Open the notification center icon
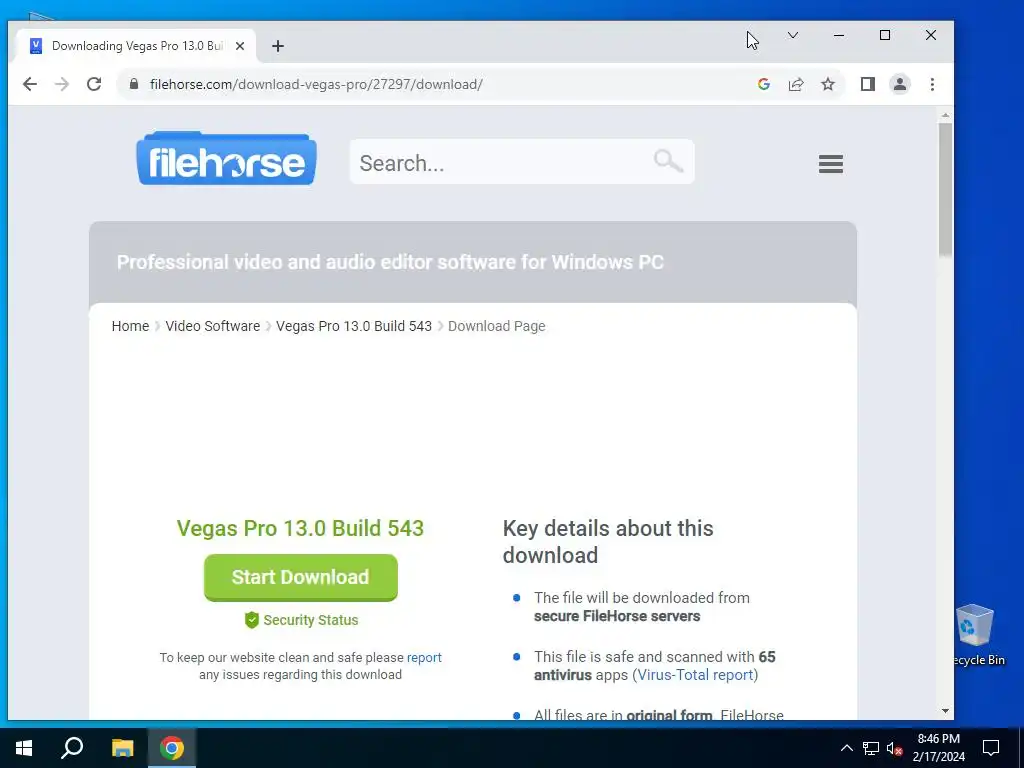Screen dimensions: 1024x768 [991, 748]
